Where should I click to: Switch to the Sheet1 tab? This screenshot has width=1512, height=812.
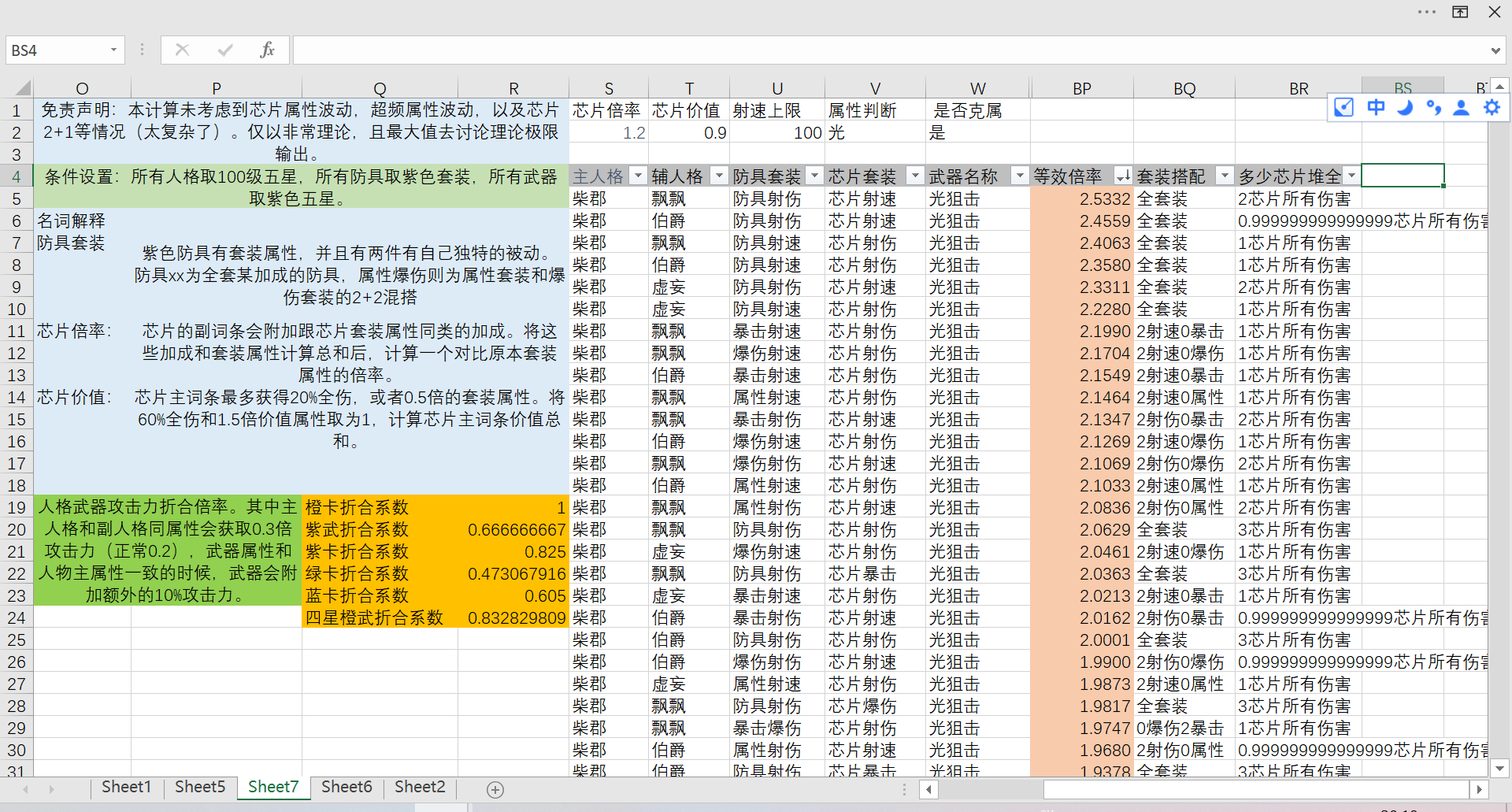point(126,787)
